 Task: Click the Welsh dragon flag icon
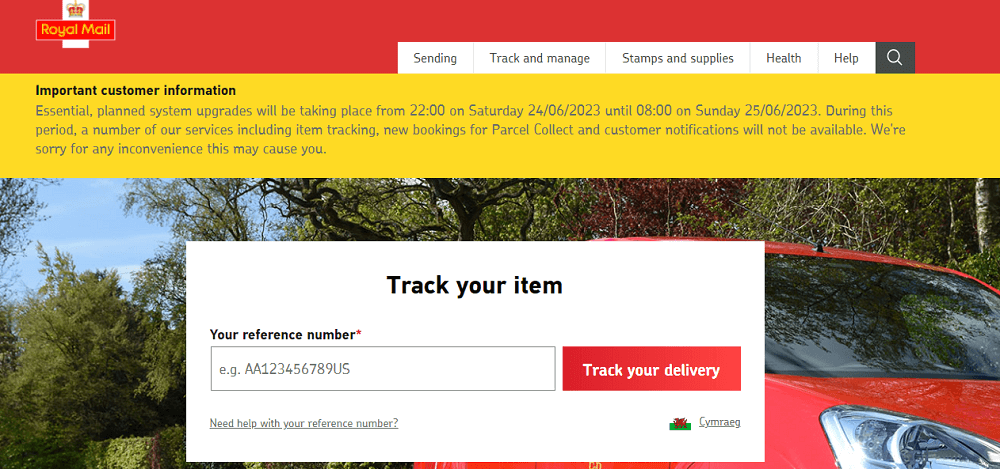coord(680,423)
